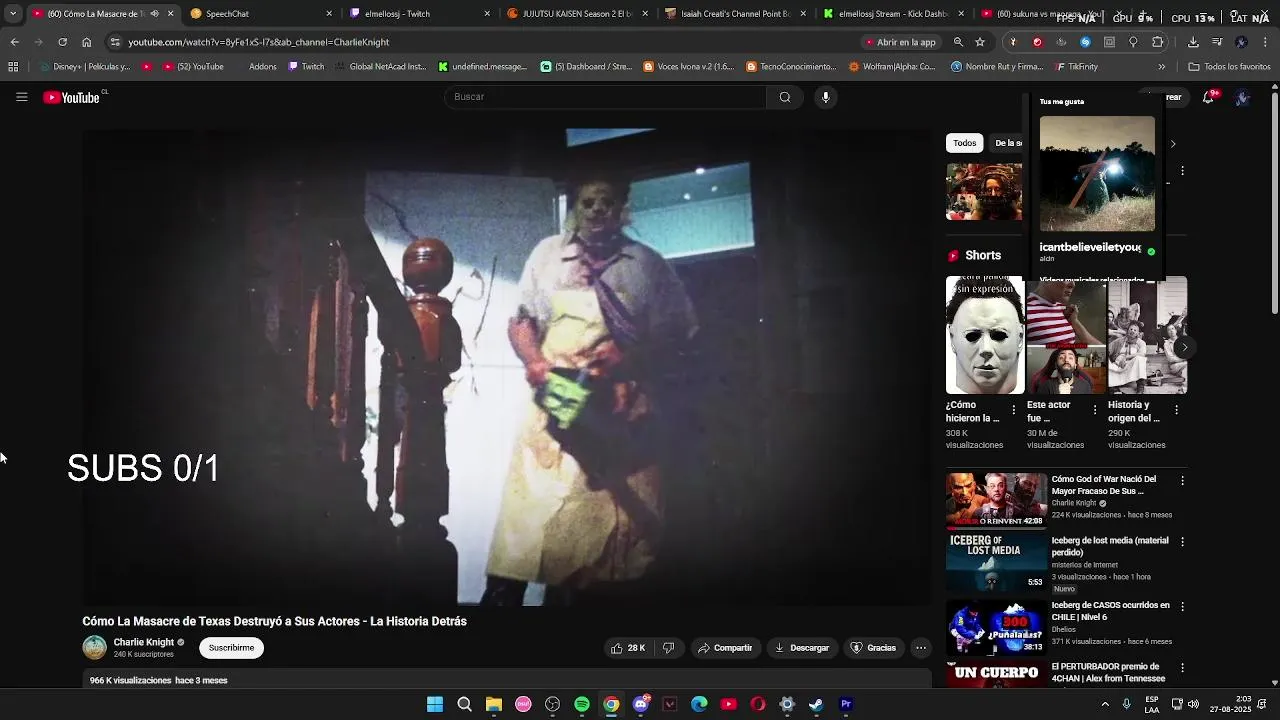This screenshot has width=1280, height=720.
Task: Switch to Isaiah Creati's Channel Point tab
Action: coord(735,14)
